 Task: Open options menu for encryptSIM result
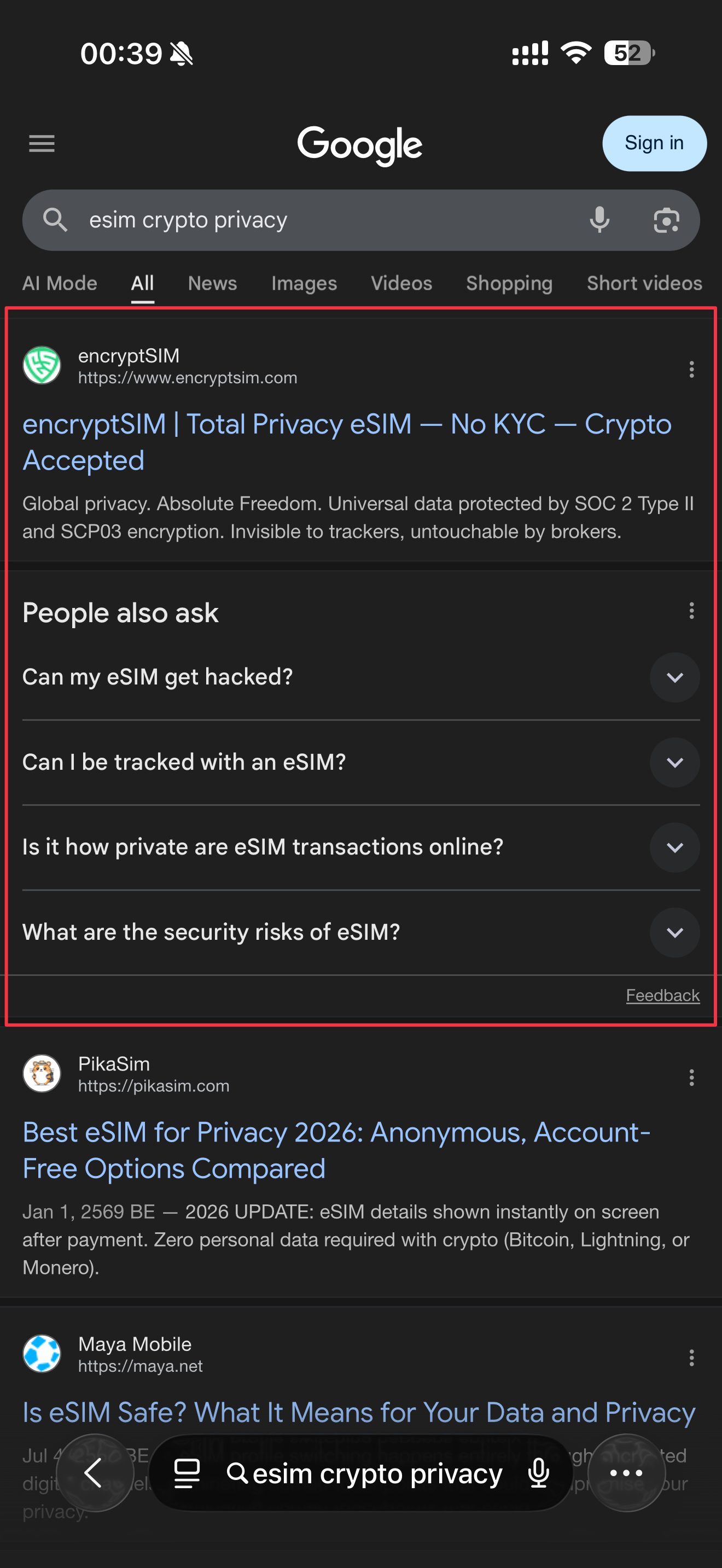pyautogui.click(x=691, y=369)
